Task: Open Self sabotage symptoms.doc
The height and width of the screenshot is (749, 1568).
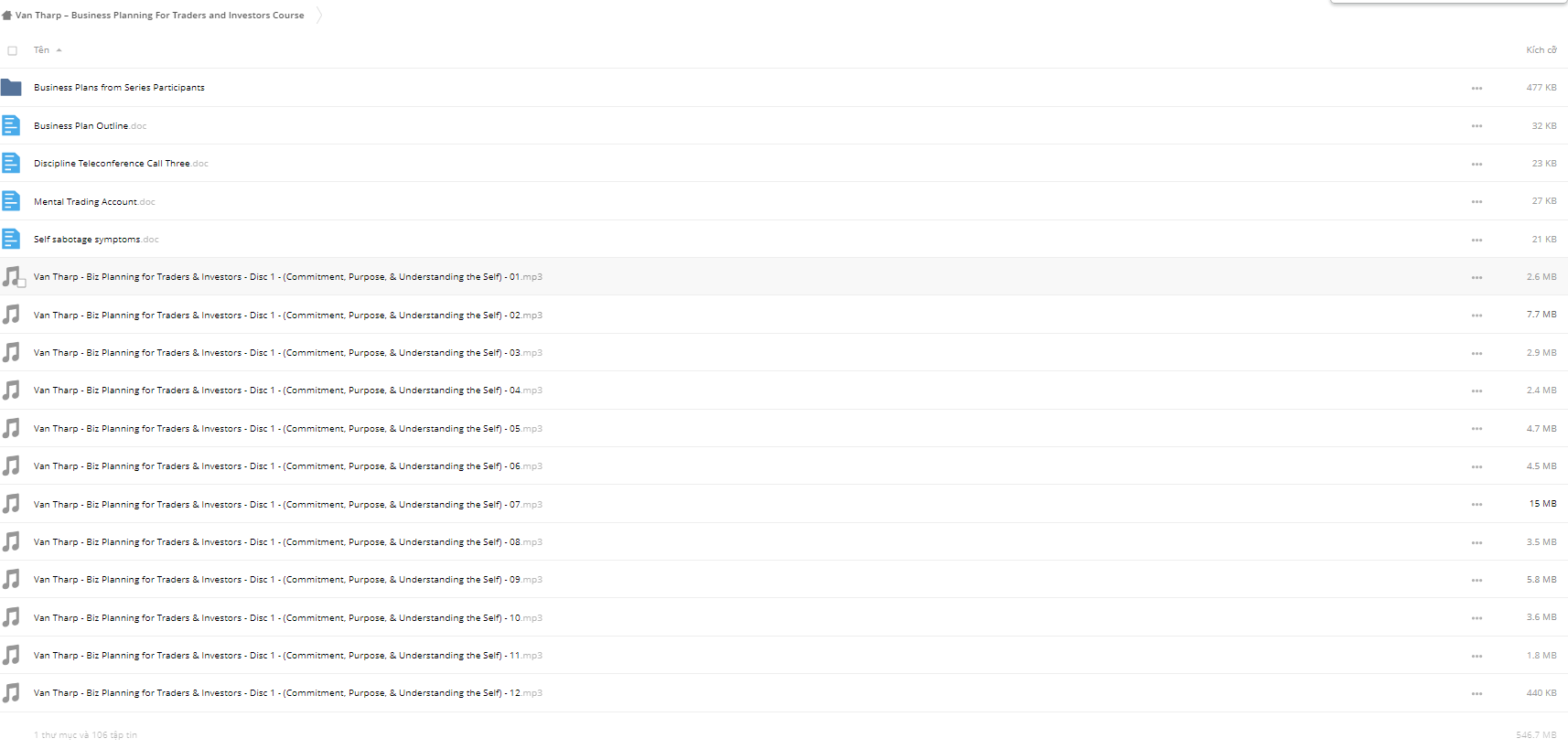Action: (x=96, y=240)
